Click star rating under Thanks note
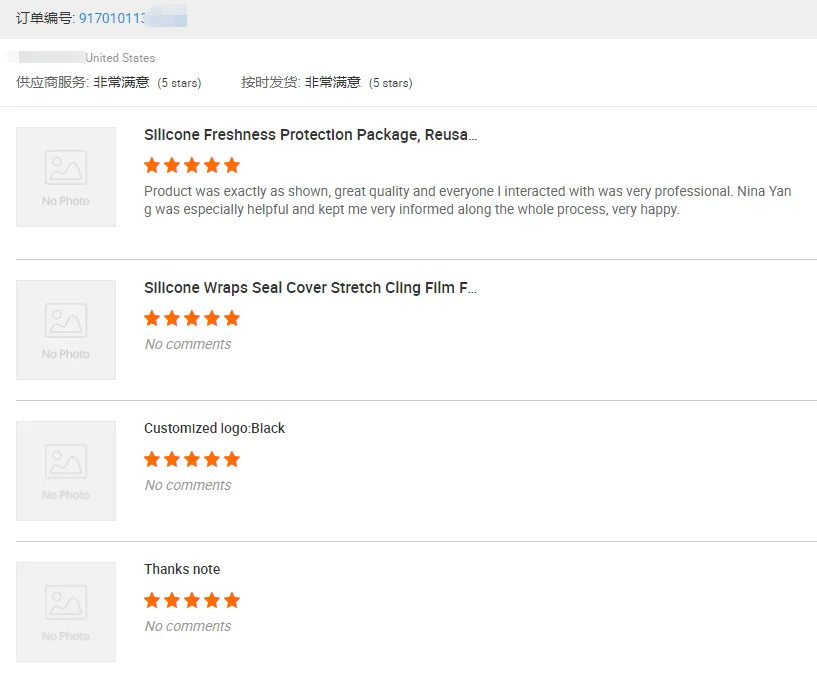Viewport: 817px width, 674px height. point(192,600)
